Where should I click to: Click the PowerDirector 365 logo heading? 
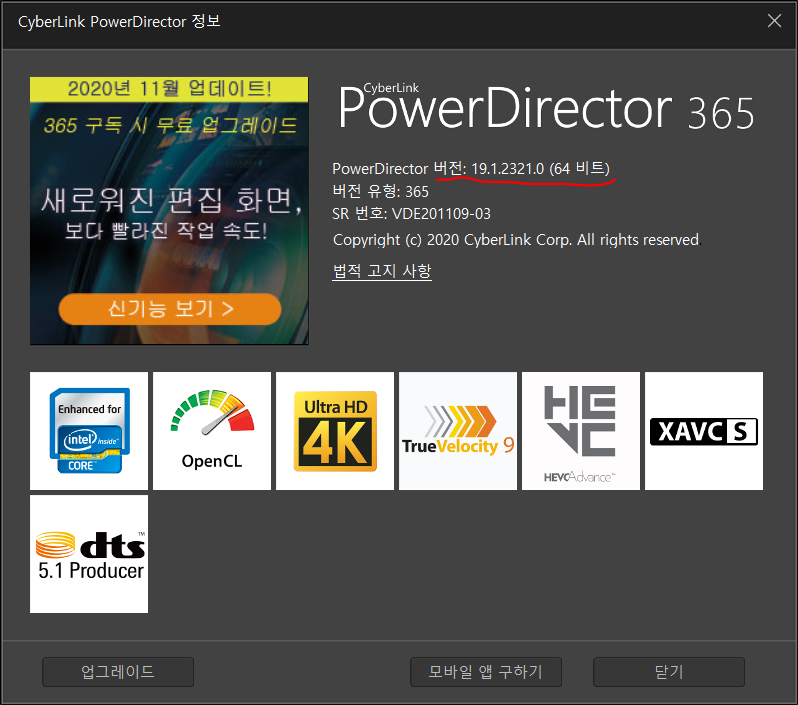[x=546, y=108]
